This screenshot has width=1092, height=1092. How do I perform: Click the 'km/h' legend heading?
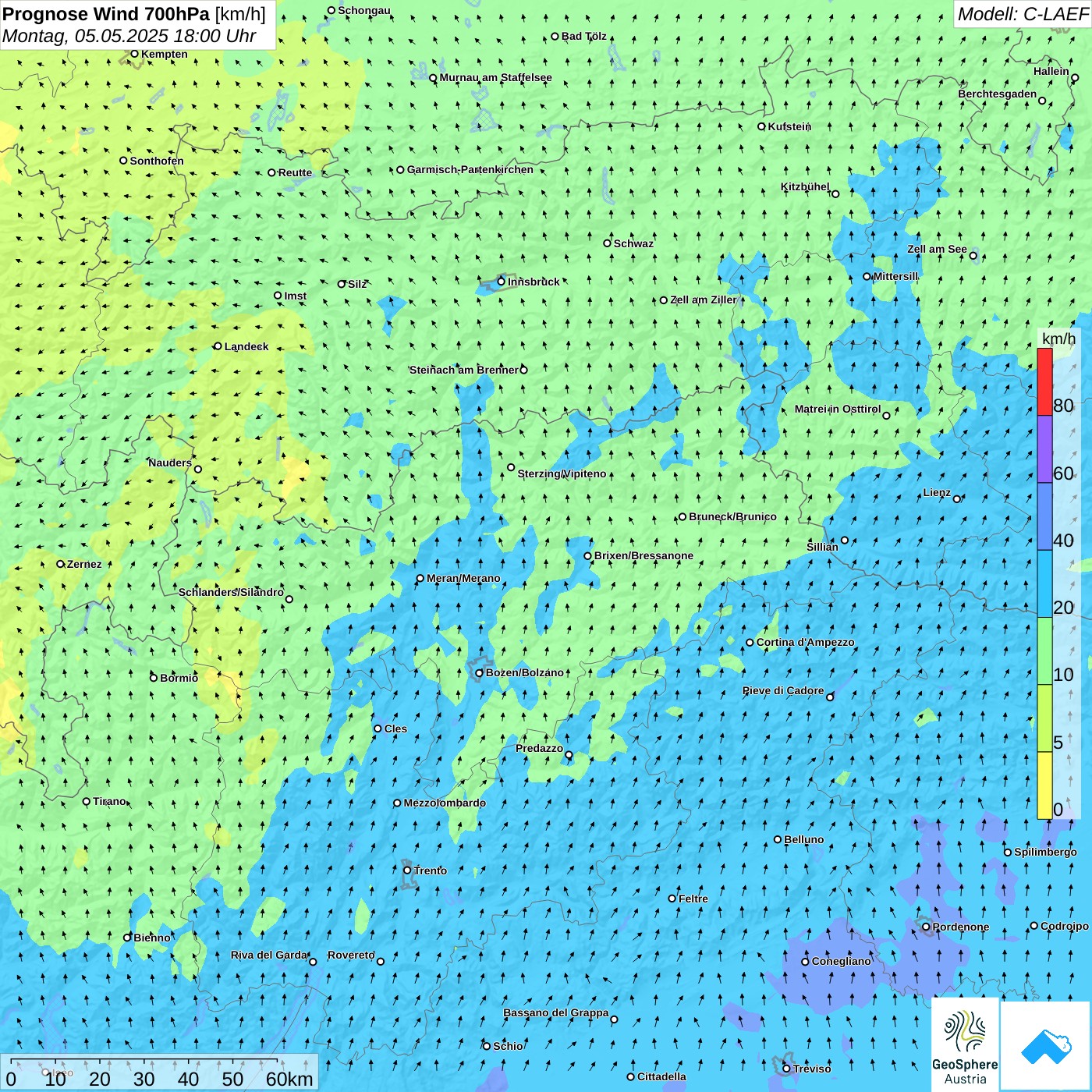(x=1058, y=339)
